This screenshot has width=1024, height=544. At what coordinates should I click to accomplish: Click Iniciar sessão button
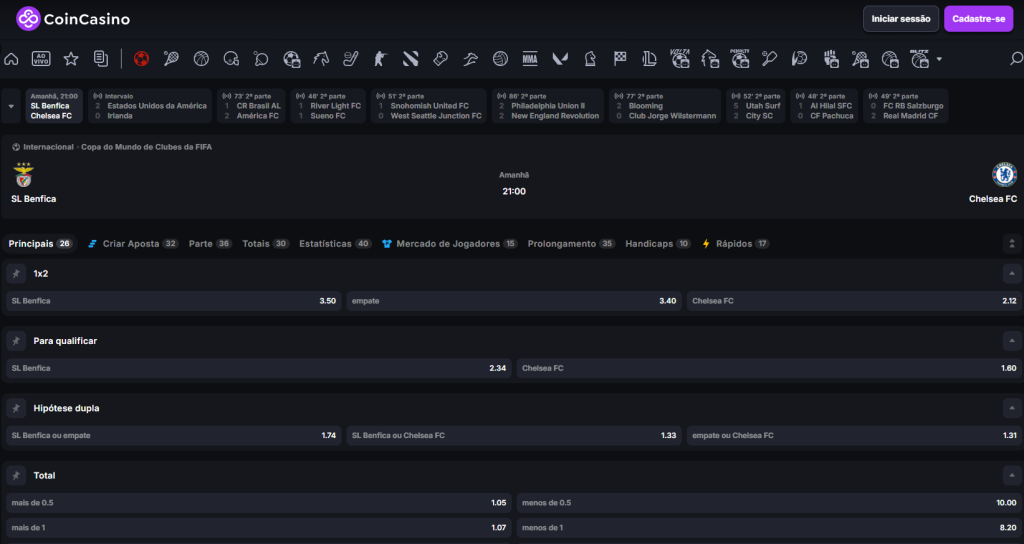pos(901,19)
